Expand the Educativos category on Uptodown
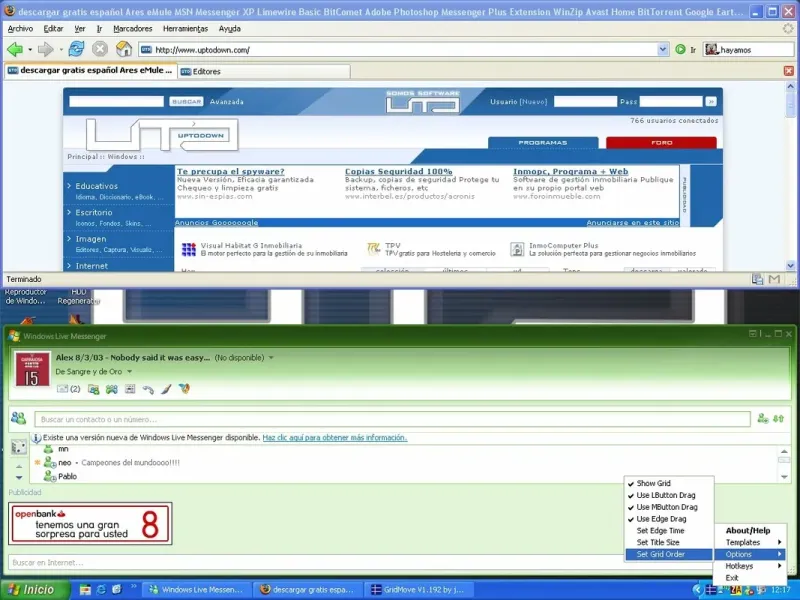Viewport: 800px width, 600px height. 96,186
